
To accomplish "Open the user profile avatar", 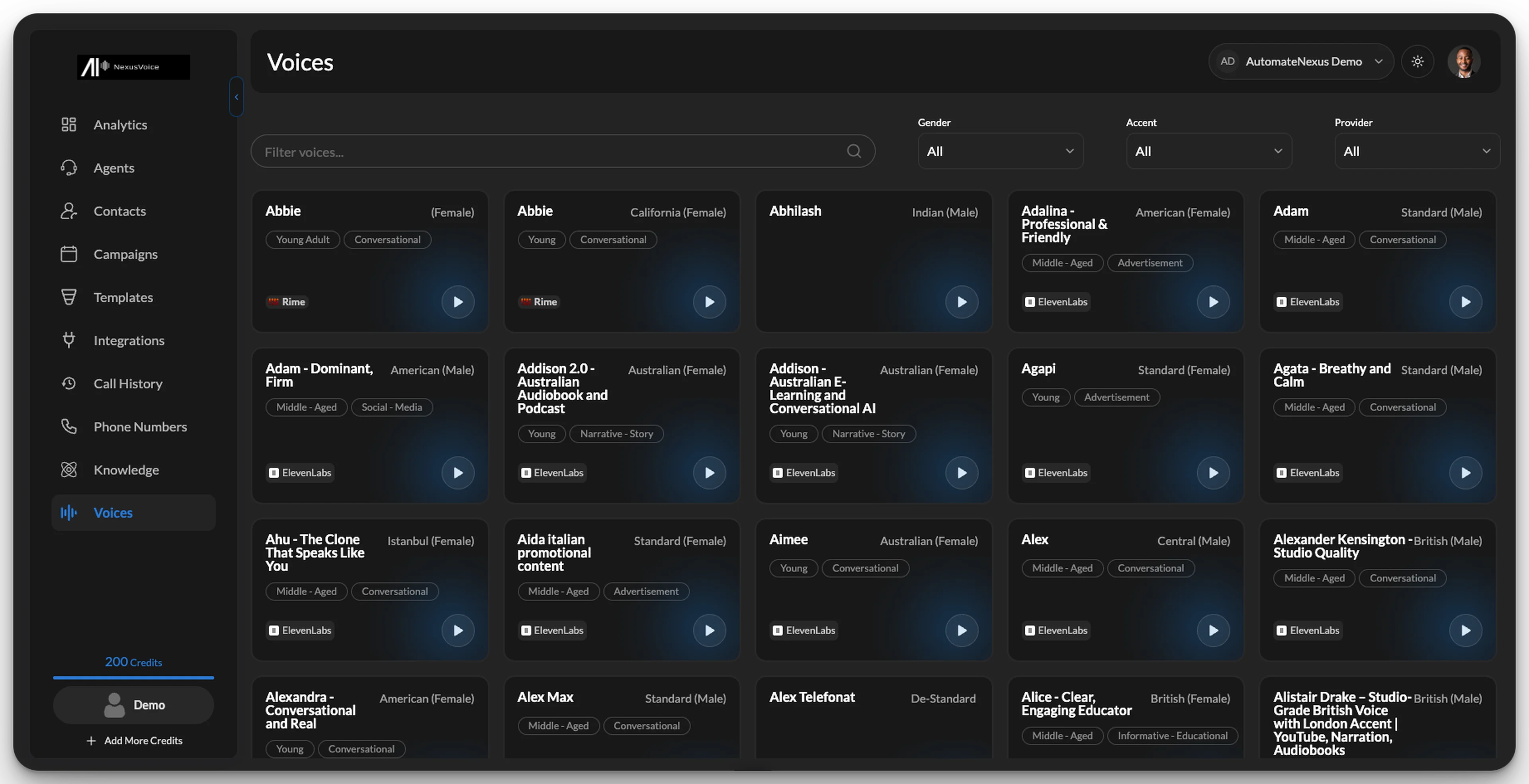I will (1464, 62).
